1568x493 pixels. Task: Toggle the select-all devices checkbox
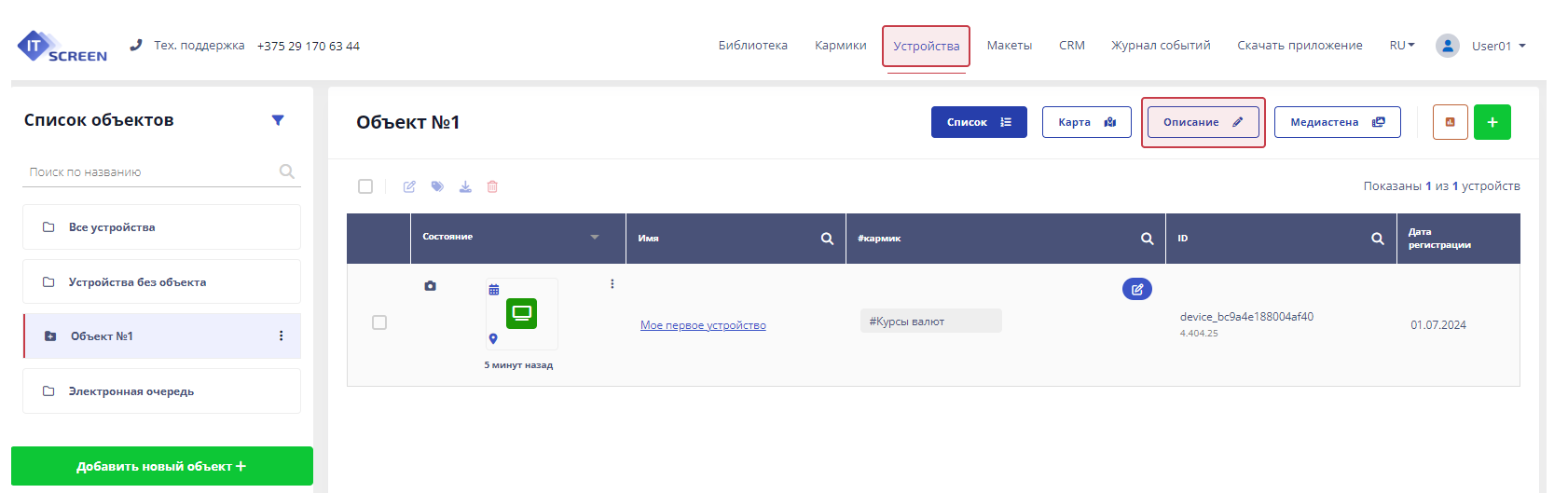[365, 186]
